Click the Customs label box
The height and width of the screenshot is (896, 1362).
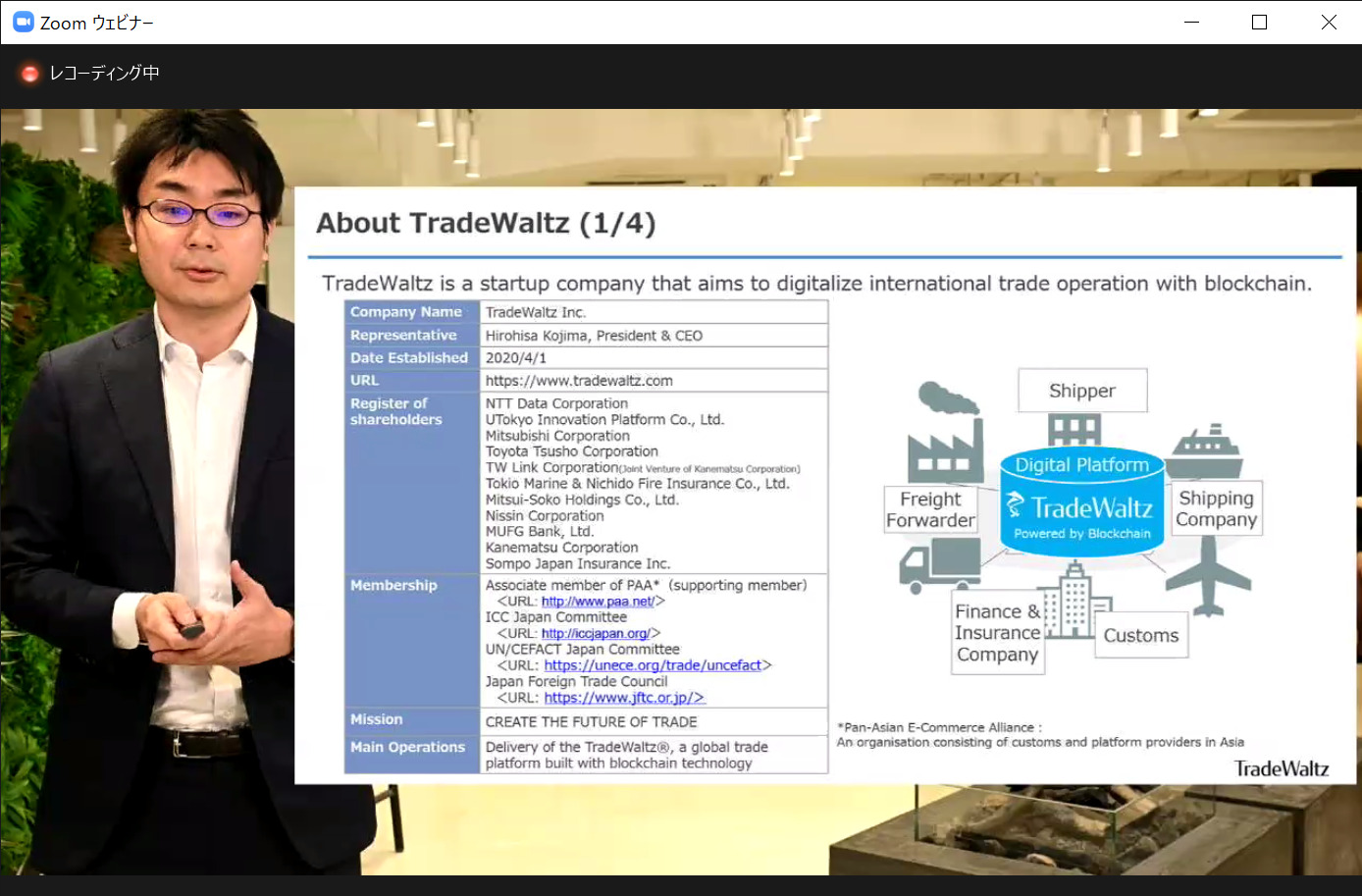pos(1141,635)
